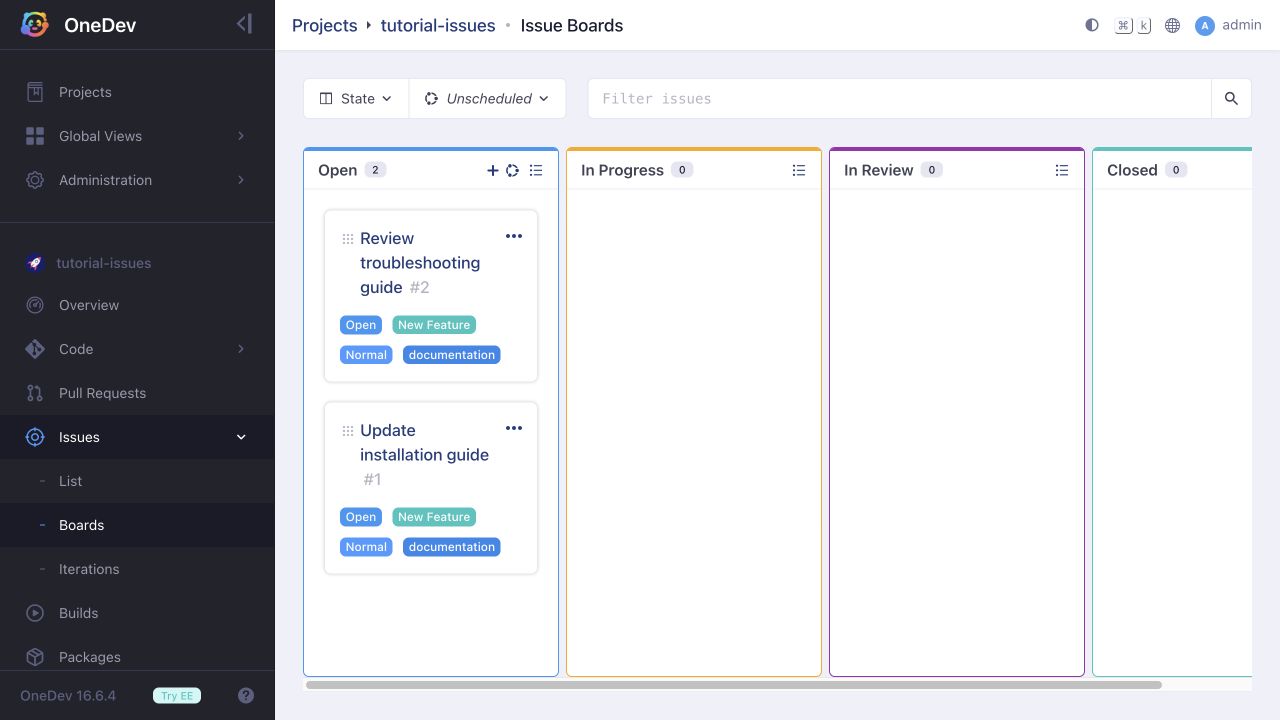Image resolution: width=1280 pixels, height=720 pixels.
Task: Collapse the sidebar with the arrow icon
Action: [x=244, y=24]
